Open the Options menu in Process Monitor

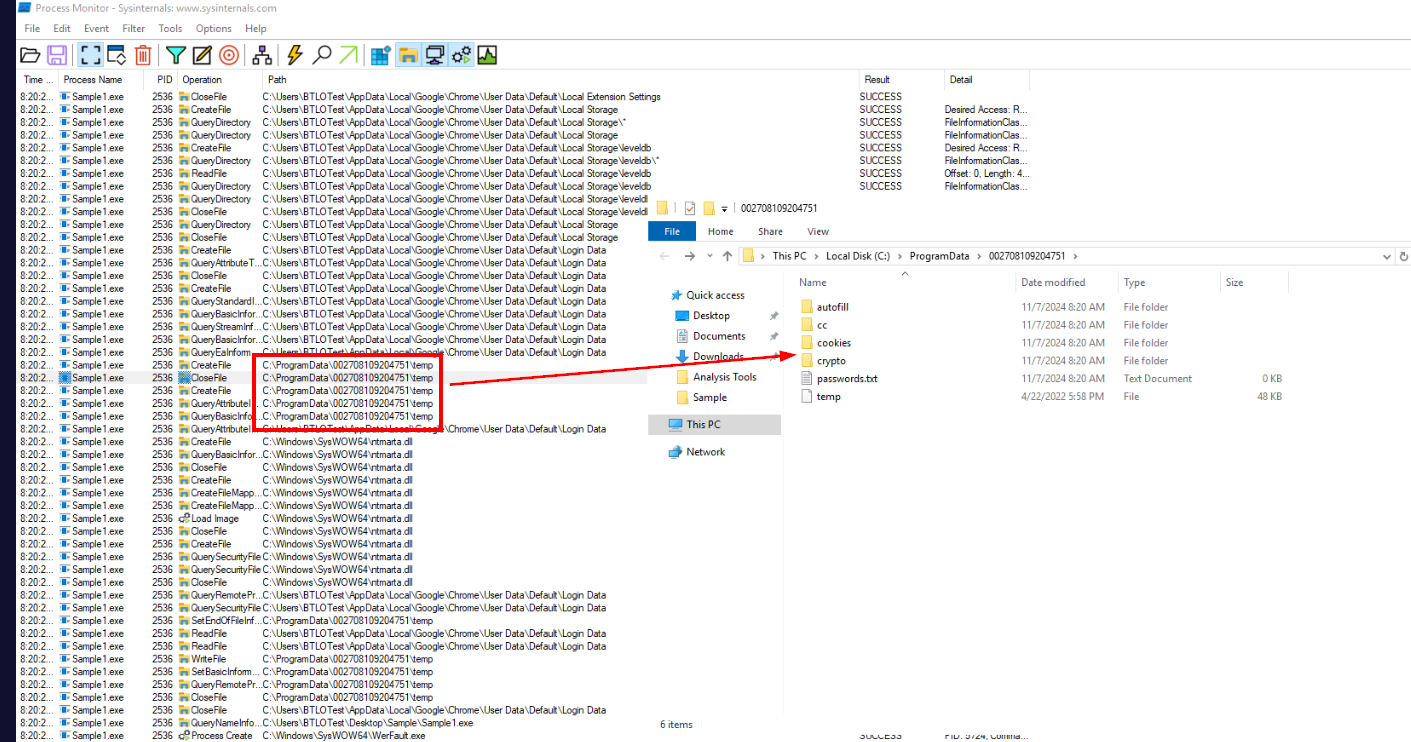point(214,29)
